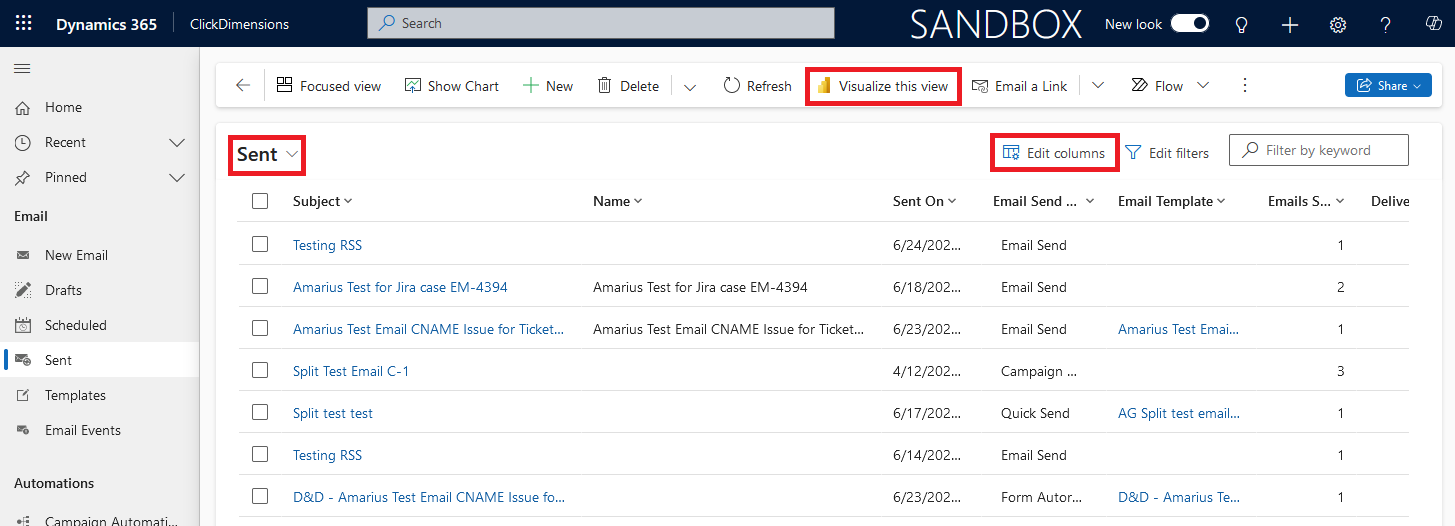The image size is (1455, 526).
Task: Select checkbox for D&D - Amarius Test row
Action: [x=260, y=496]
